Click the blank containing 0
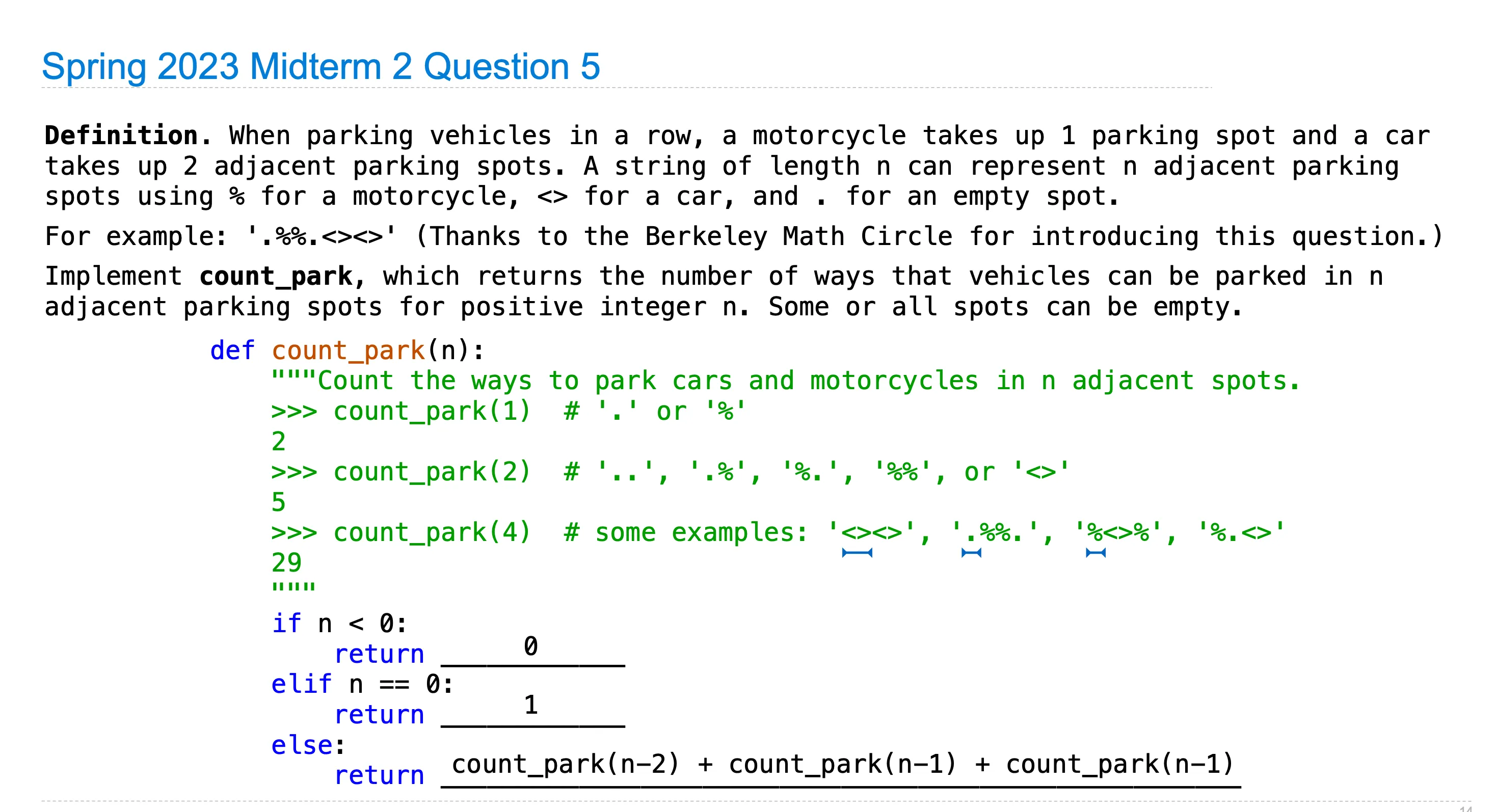The image size is (1496, 812). click(531, 649)
